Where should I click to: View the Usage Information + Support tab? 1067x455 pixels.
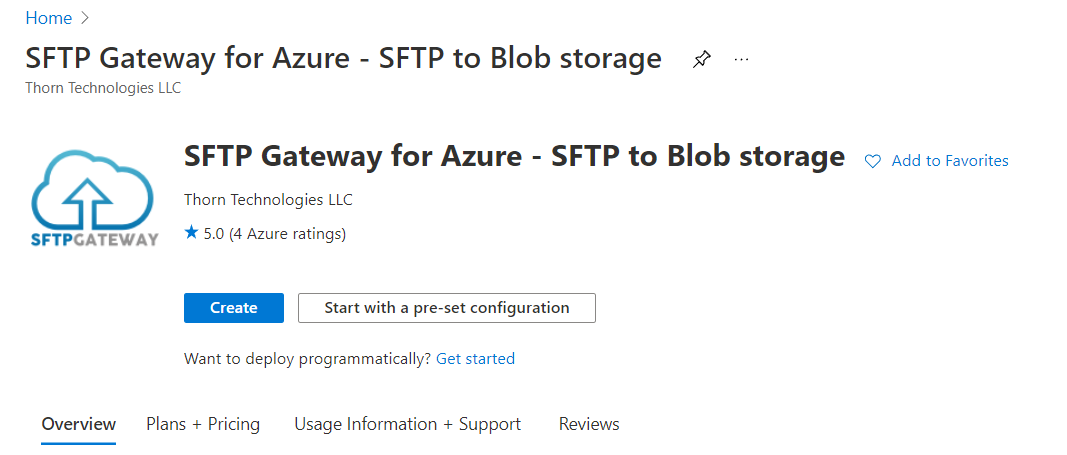pyautogui.click(x=408, y=424)
